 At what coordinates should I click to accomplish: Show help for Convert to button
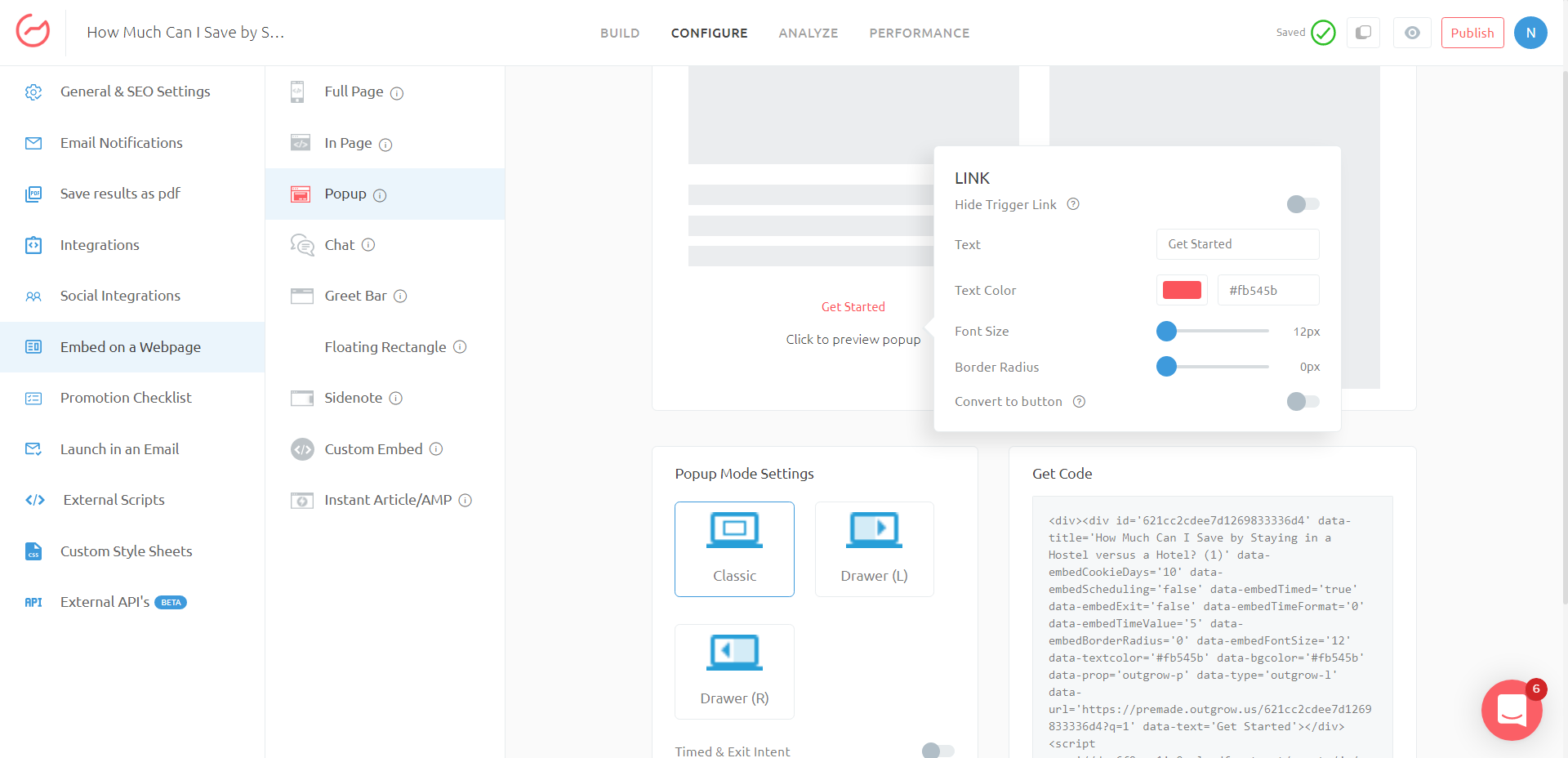click(x=1079, y=402)
